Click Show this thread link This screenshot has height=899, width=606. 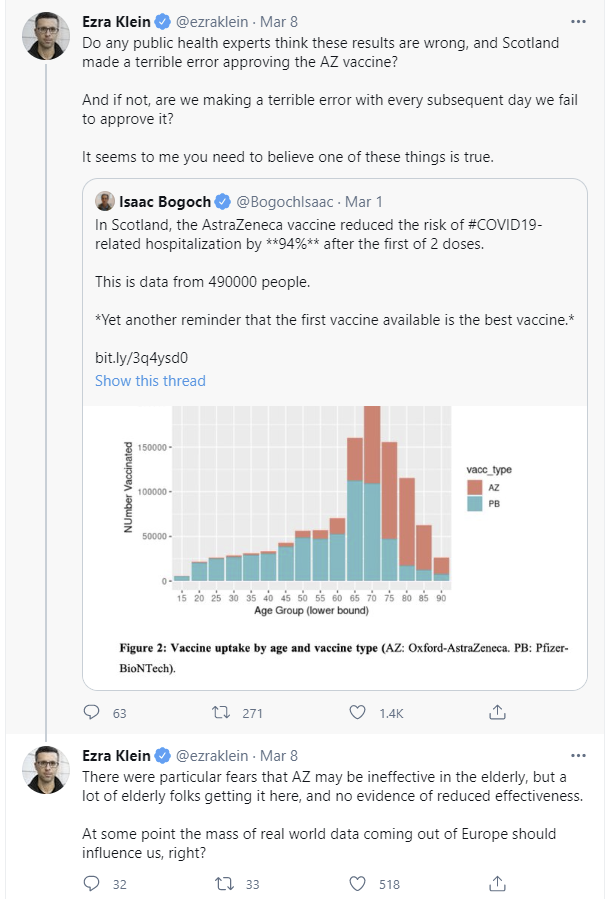click(150, 381)
